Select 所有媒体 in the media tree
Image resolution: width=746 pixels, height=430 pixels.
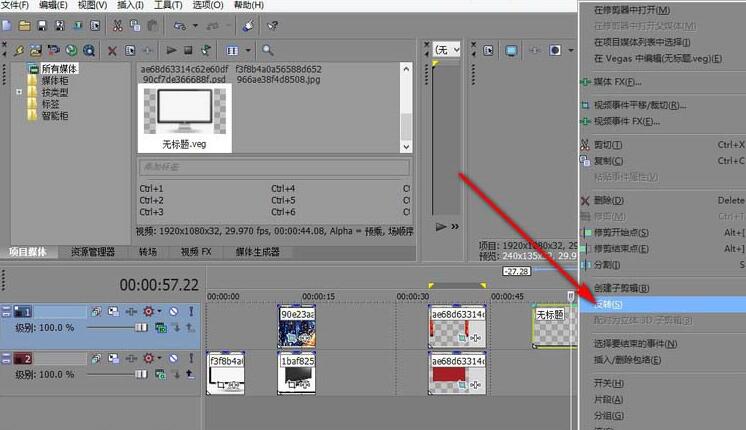point(59,68)
